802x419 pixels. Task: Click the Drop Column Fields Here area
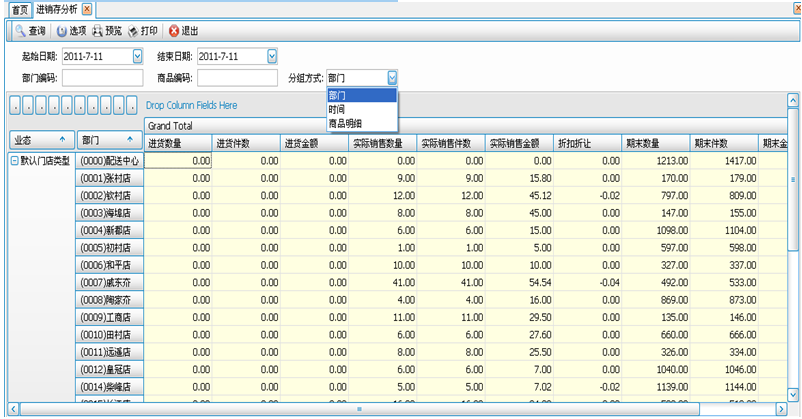[192, 105]
